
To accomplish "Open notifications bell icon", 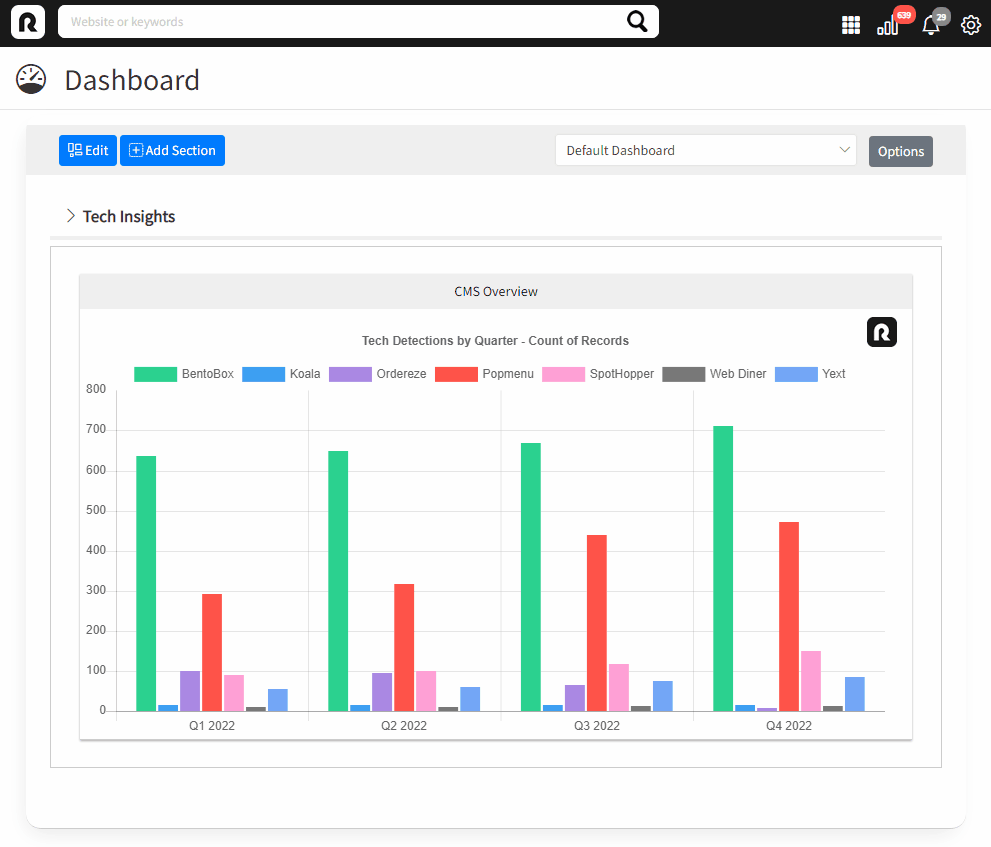I will pos(931,25).
